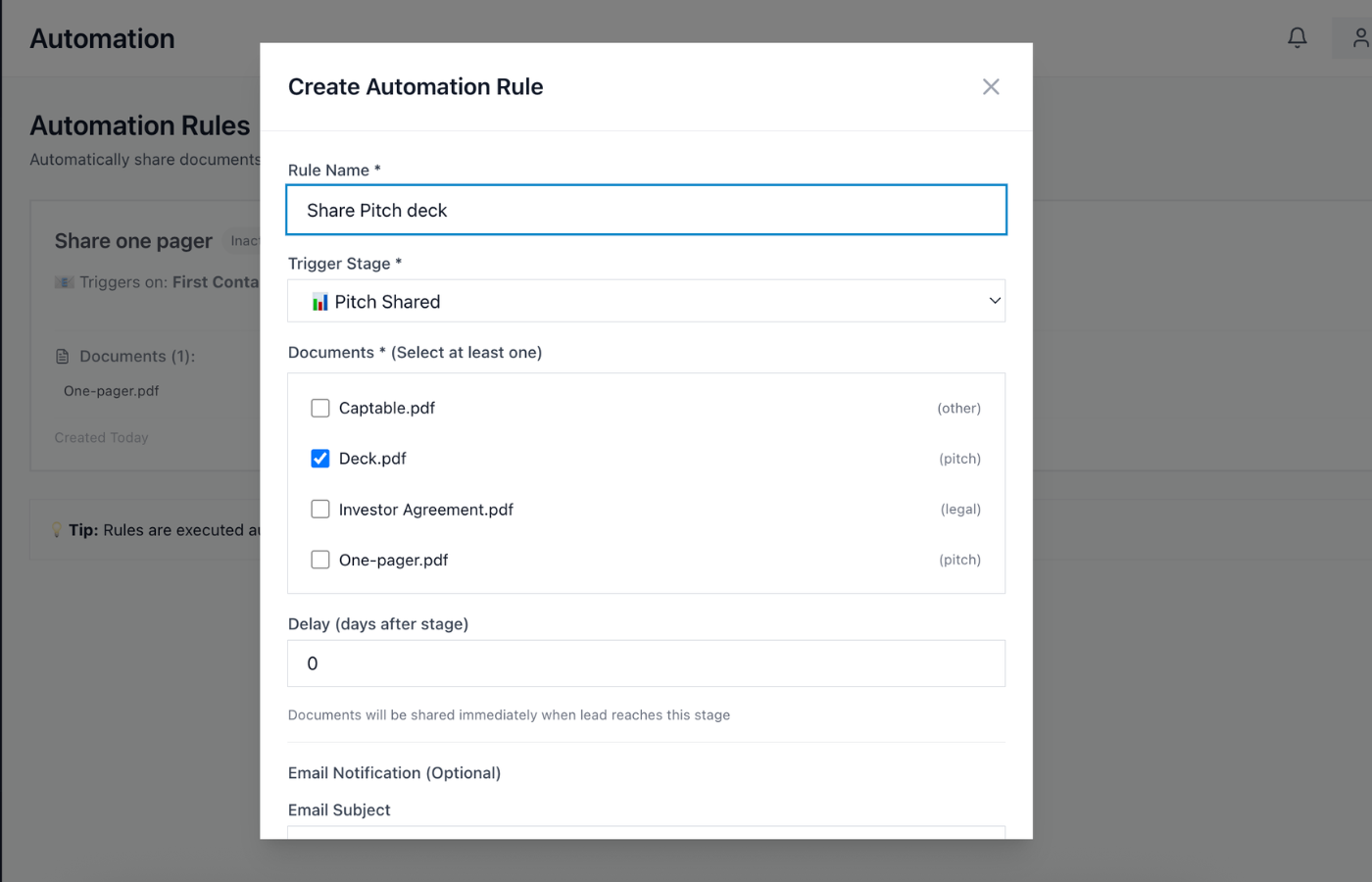
Task: Open the user profile icon
Action: [x=1359, y=37]
